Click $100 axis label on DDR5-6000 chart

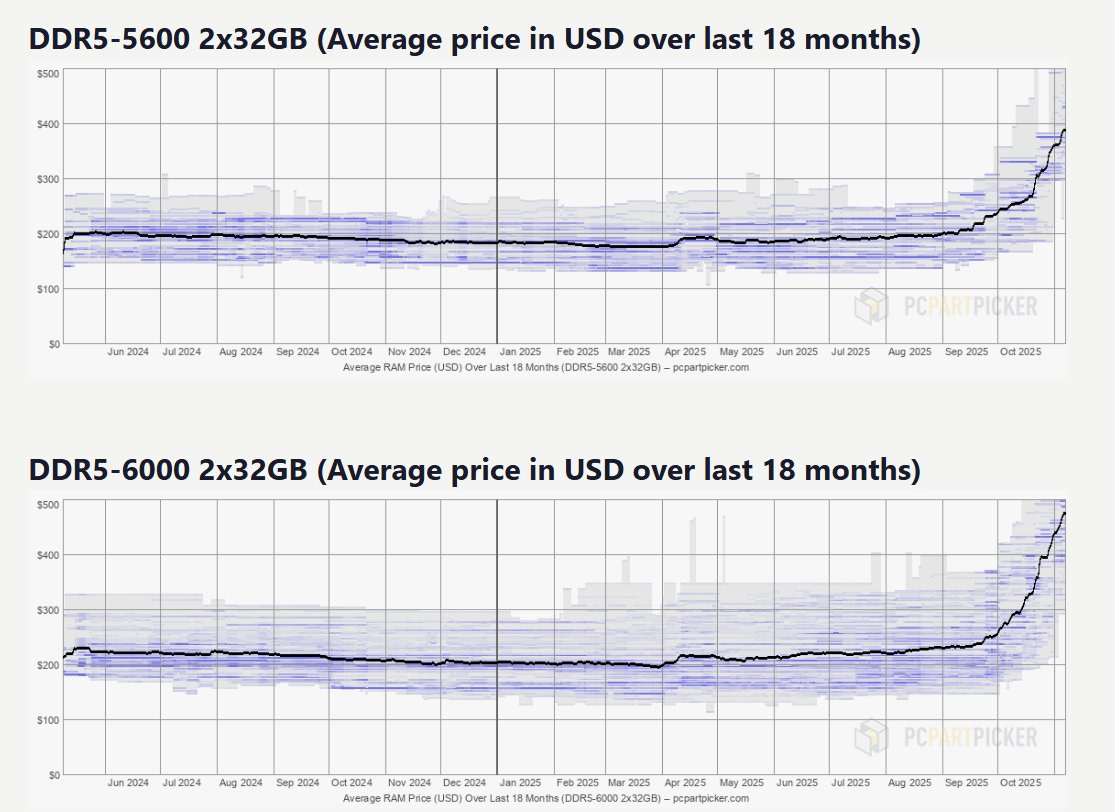[x=48, y=720]
